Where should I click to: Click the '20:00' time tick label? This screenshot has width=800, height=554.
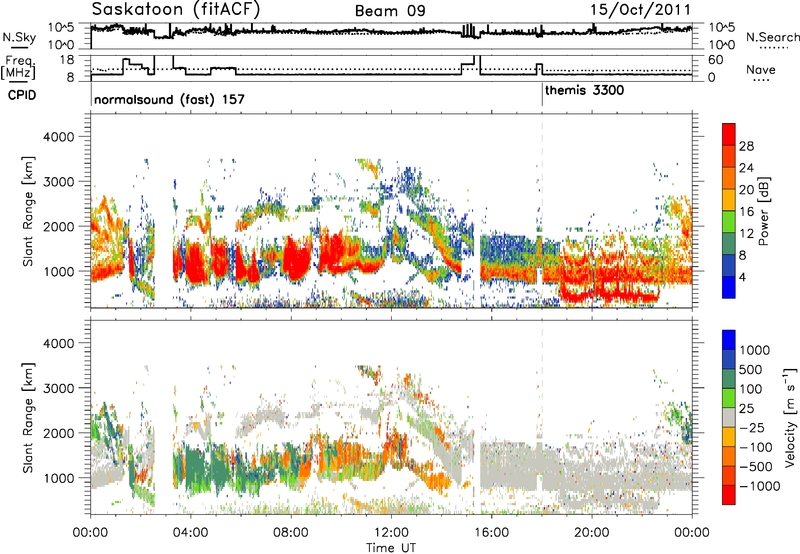tap(592, 532)
